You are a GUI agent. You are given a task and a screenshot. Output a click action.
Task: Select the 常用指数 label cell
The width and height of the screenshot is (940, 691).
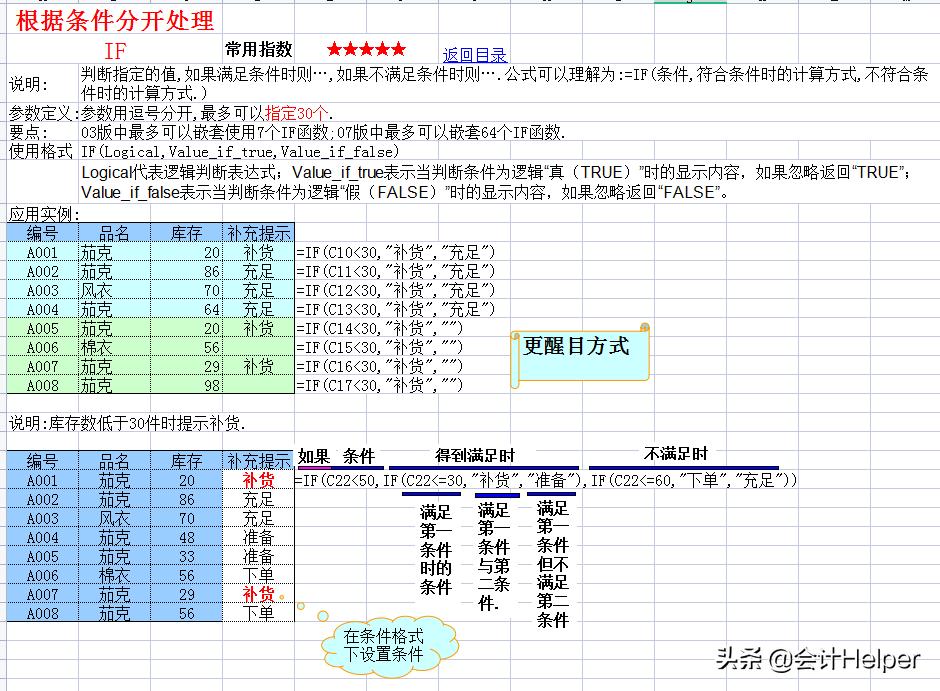pyautogui.click(x=258, y=49)
